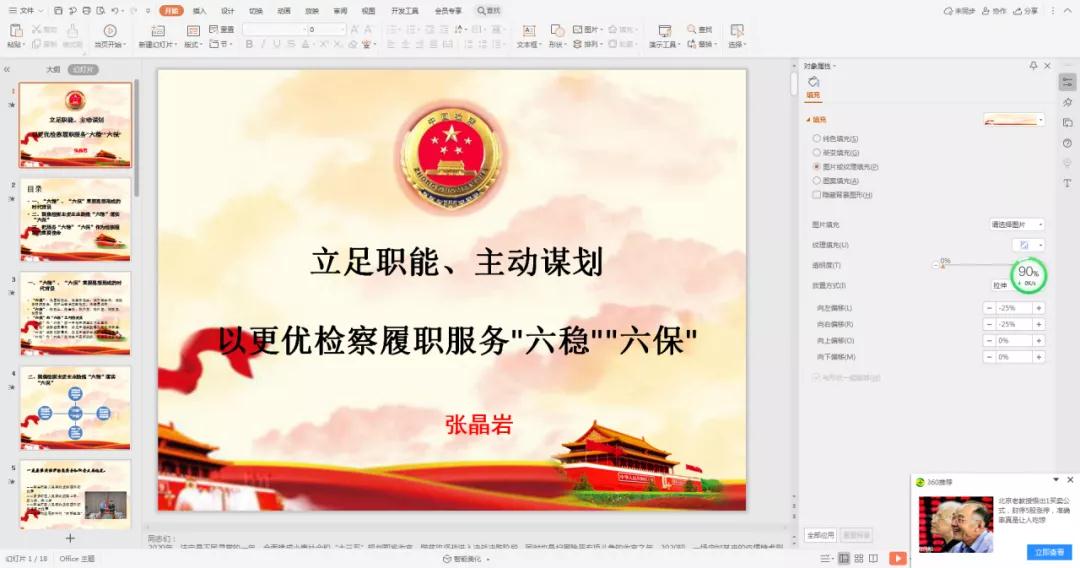Click the Cut scissors icon
This screenshot has width=1080, height=568.
pyautogui.click(x=37, y=30)
